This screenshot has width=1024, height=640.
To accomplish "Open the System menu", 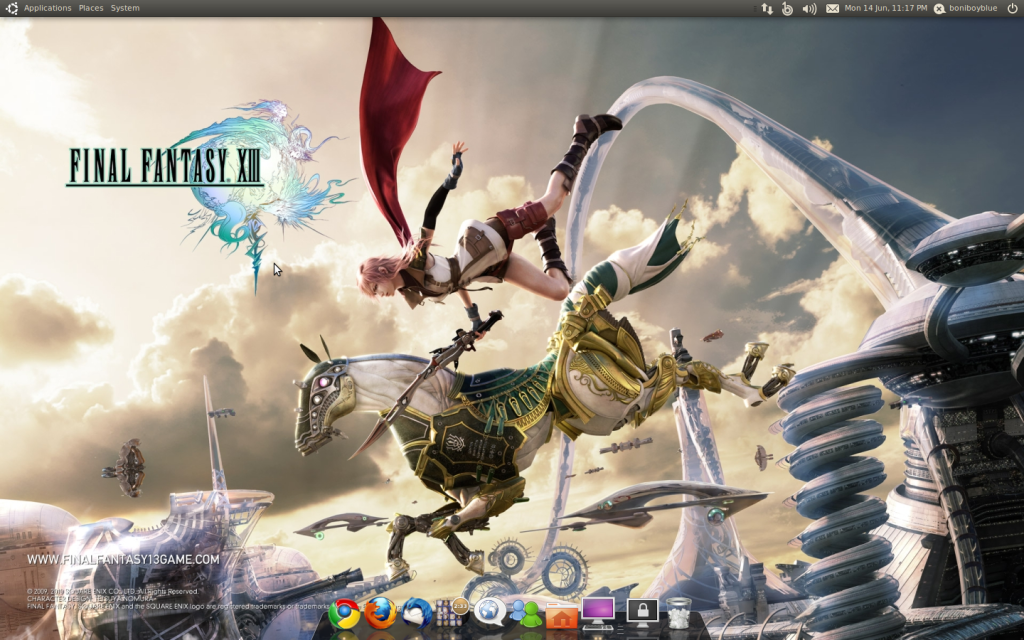I will point(125,8).
